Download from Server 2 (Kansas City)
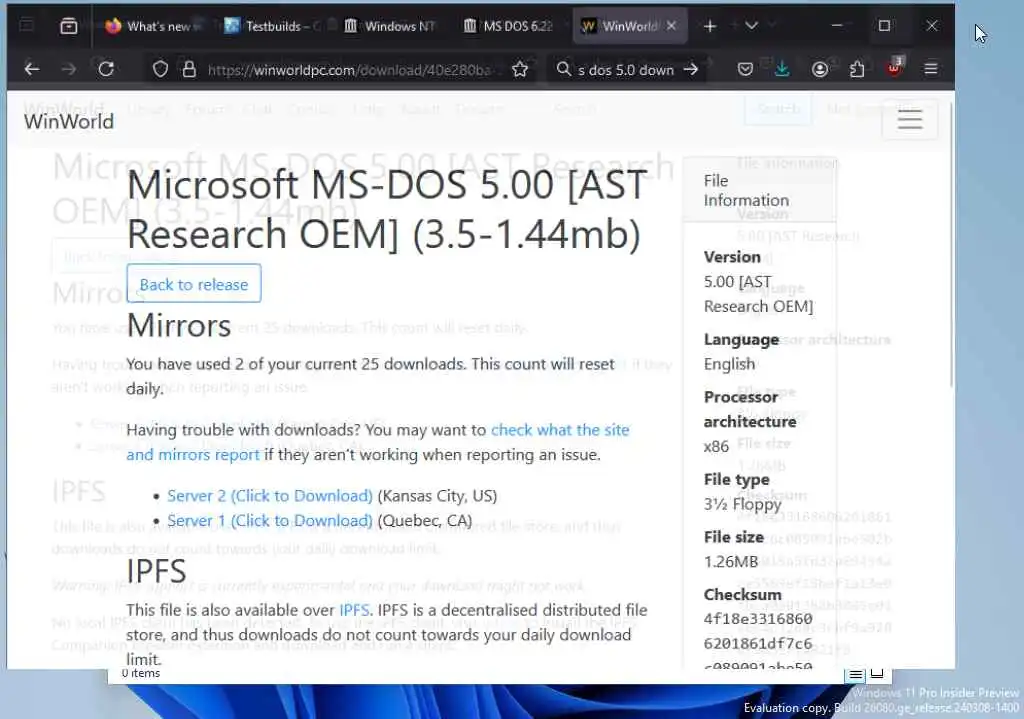 click(270, 496)
